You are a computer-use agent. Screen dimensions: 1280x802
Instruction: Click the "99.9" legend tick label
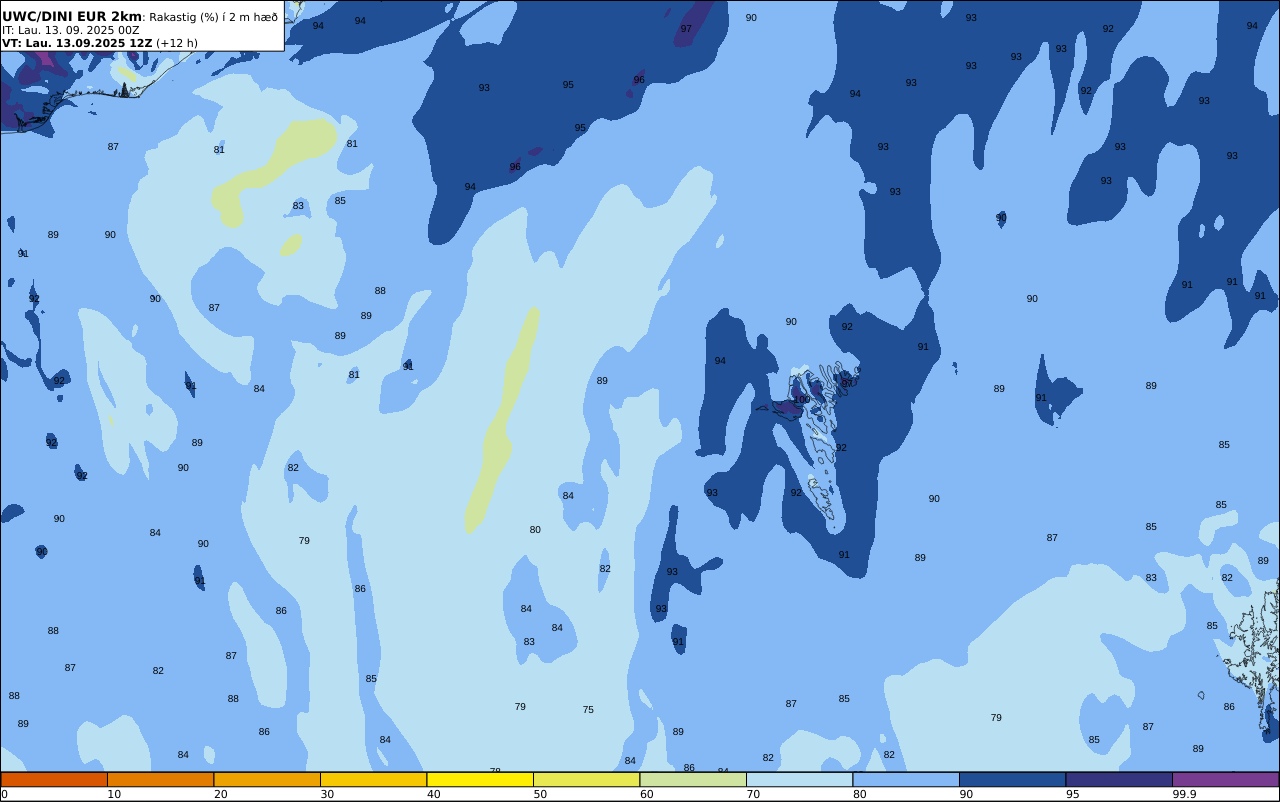(x=1184, y=794)
